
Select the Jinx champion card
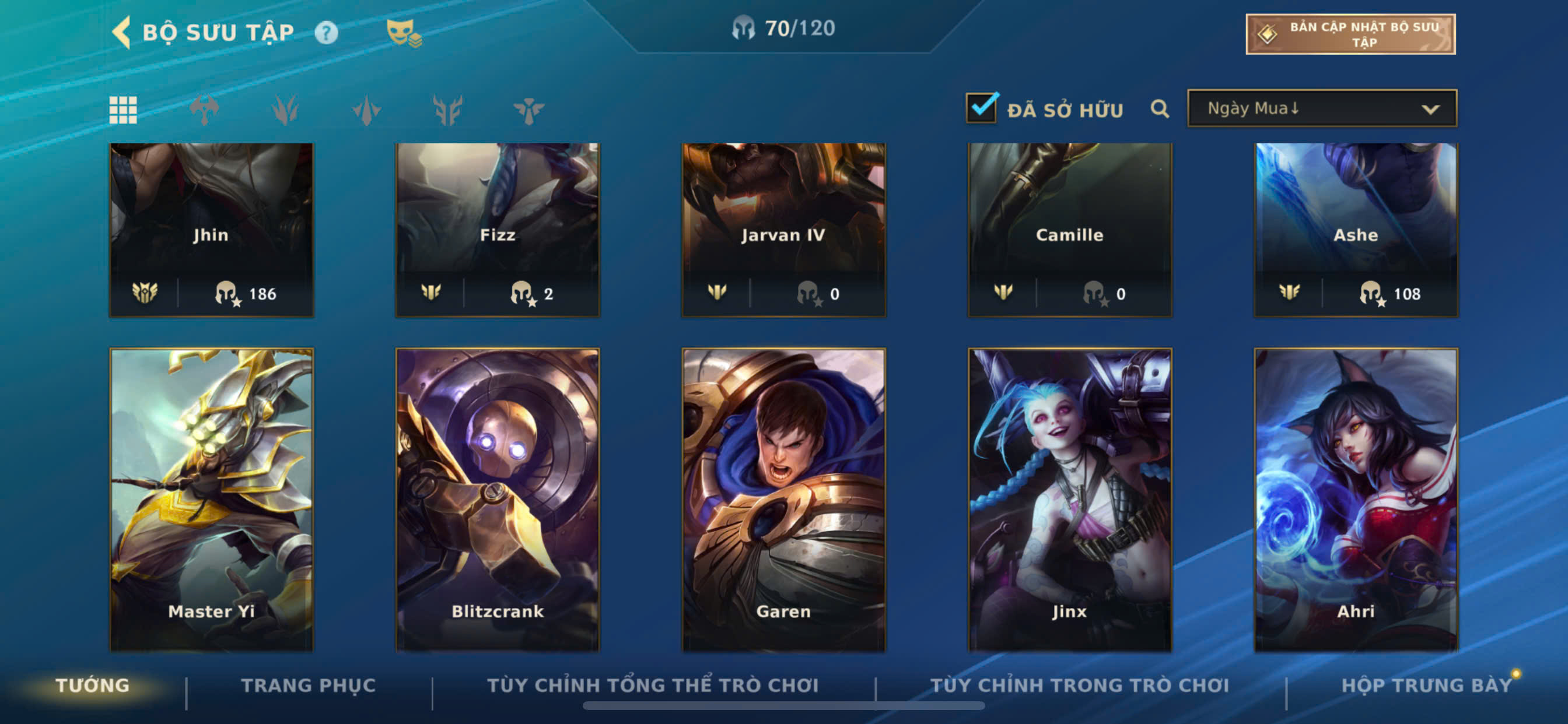(x=1069, y=500)
